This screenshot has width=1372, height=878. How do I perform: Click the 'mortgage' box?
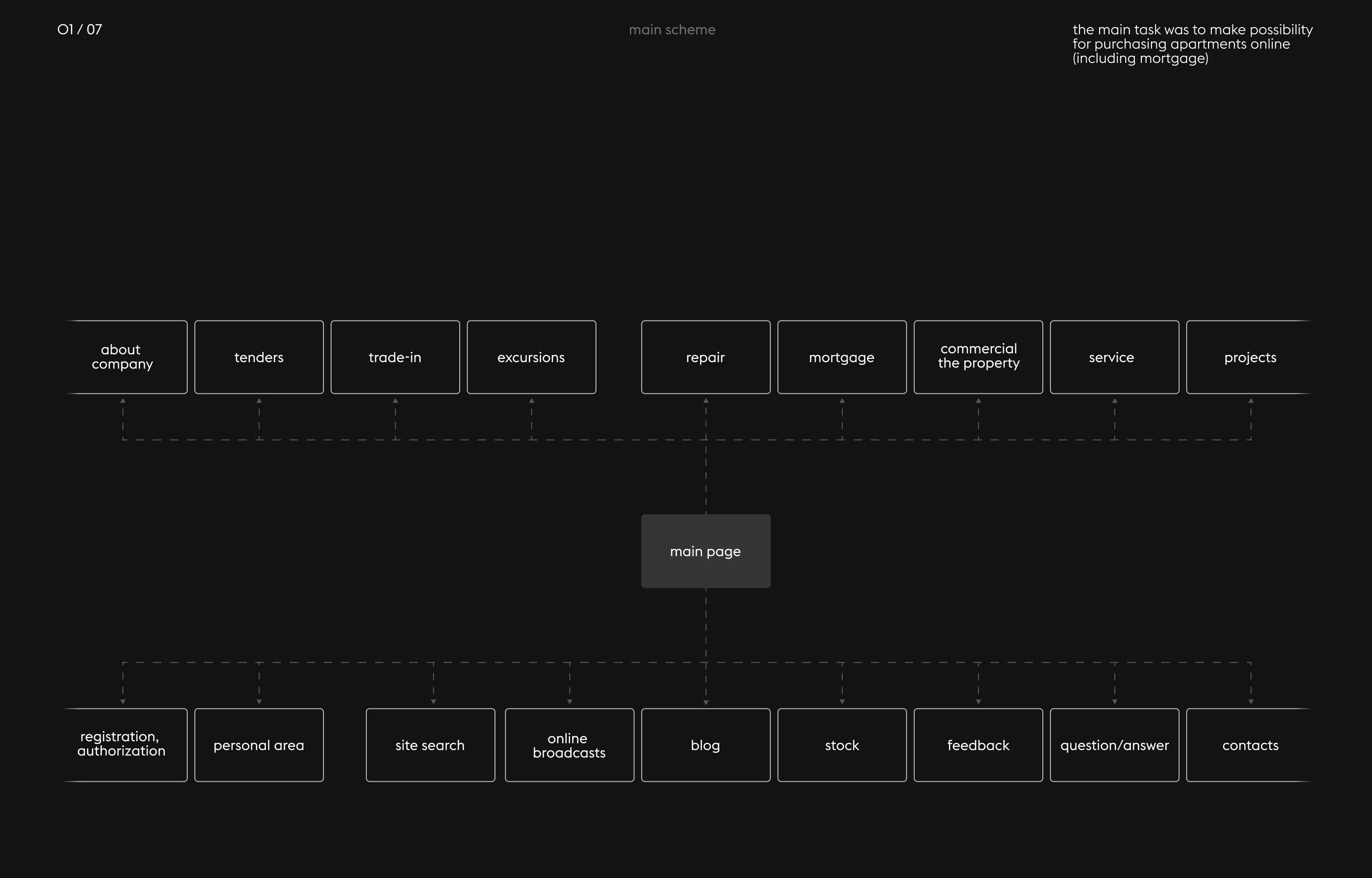(x=842, y=357)
